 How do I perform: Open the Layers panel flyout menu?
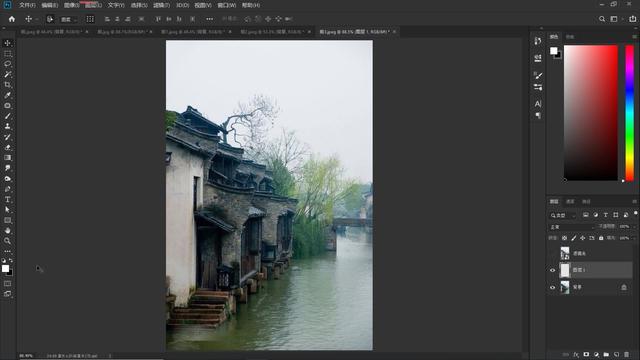point(634,202)
